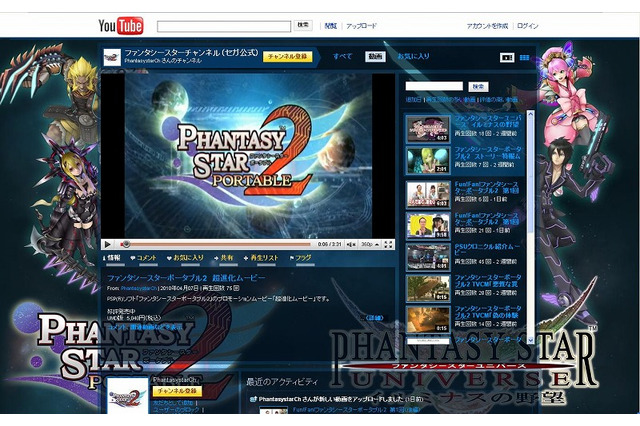Image resolution: width=640 pixels, height=426 pixels.
Task: Open the お気に入り tab below the video
Action: [x=185, y=258]
